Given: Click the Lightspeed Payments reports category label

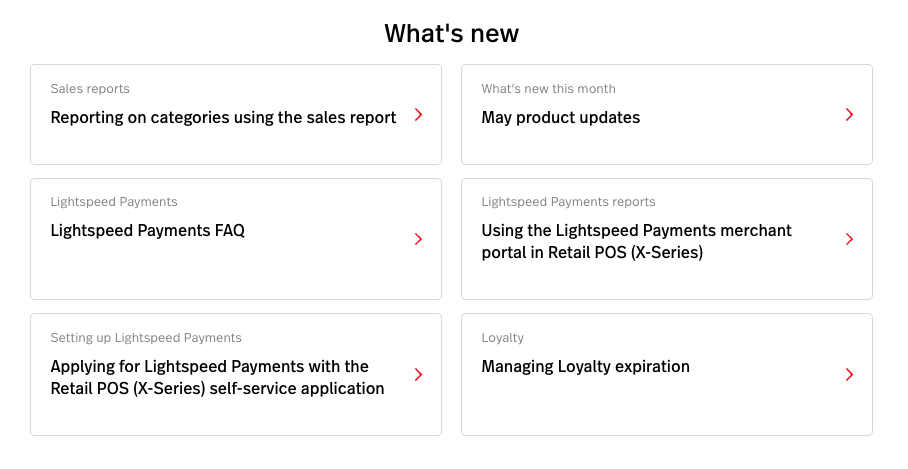Looking at the screenshot, I should coord(568,202).
